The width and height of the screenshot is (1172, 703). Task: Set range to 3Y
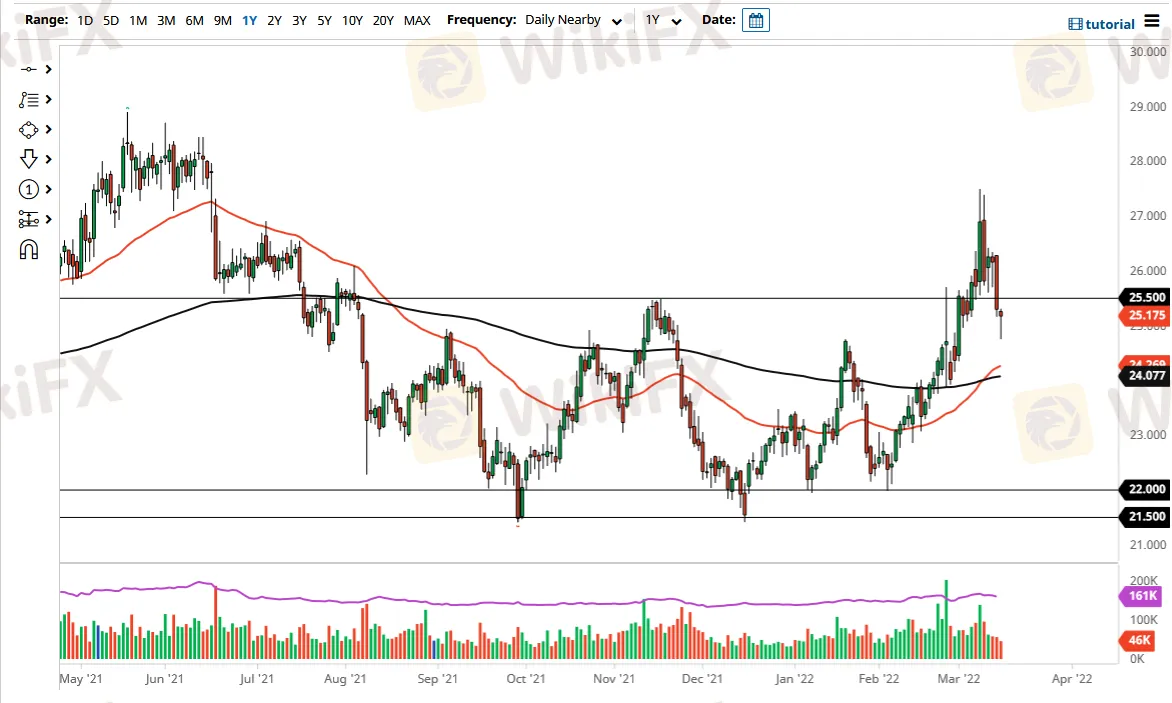(x=299, y=20)
